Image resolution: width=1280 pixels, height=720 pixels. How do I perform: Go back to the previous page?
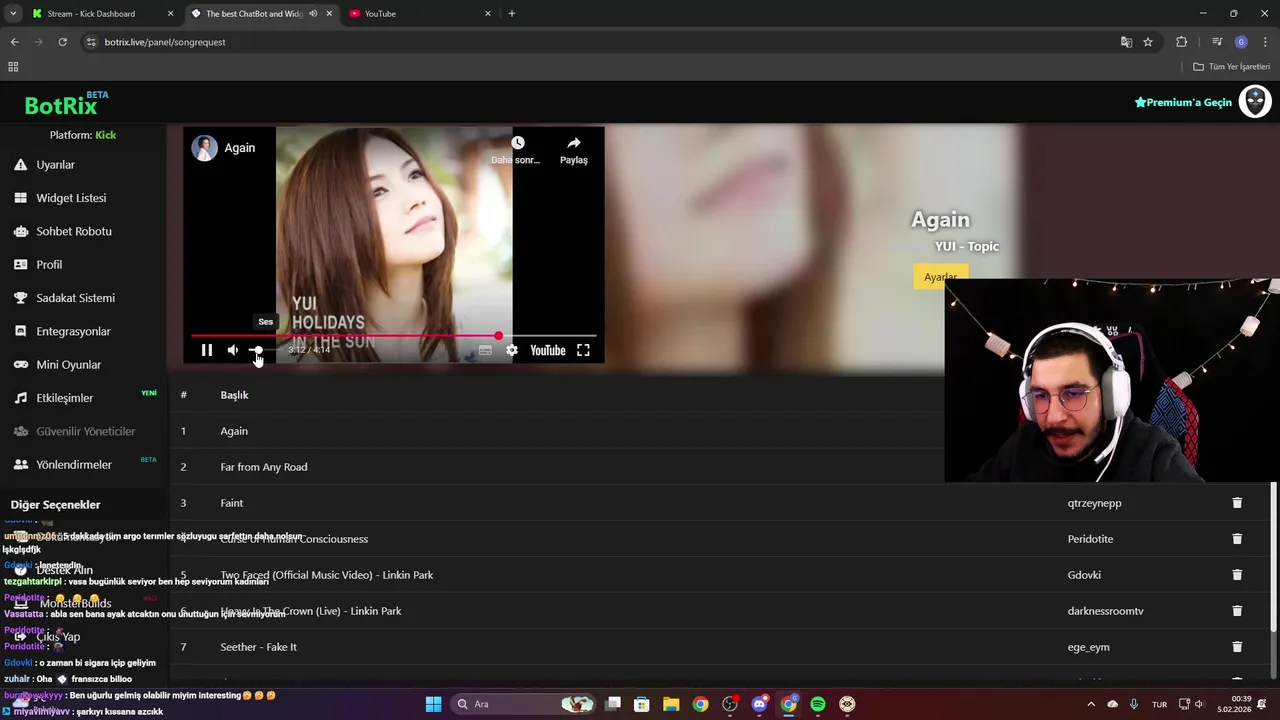tap(14, 42)
